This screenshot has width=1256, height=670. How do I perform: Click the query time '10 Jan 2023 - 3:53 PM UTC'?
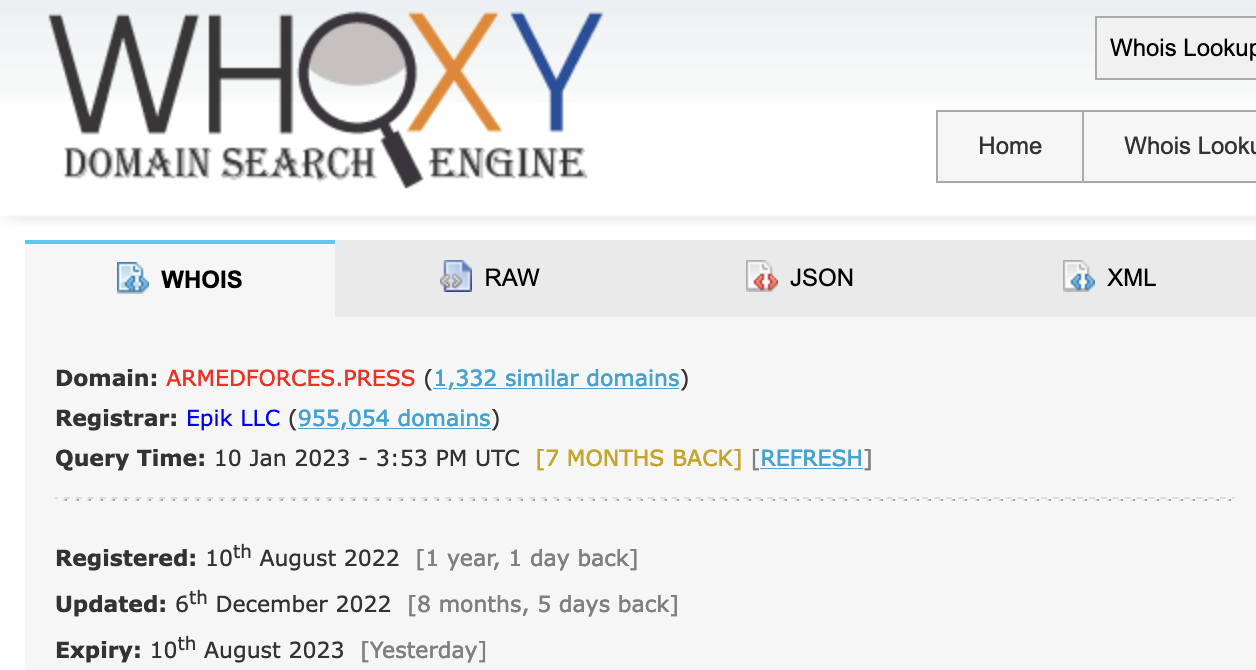(x=368, y=458)
